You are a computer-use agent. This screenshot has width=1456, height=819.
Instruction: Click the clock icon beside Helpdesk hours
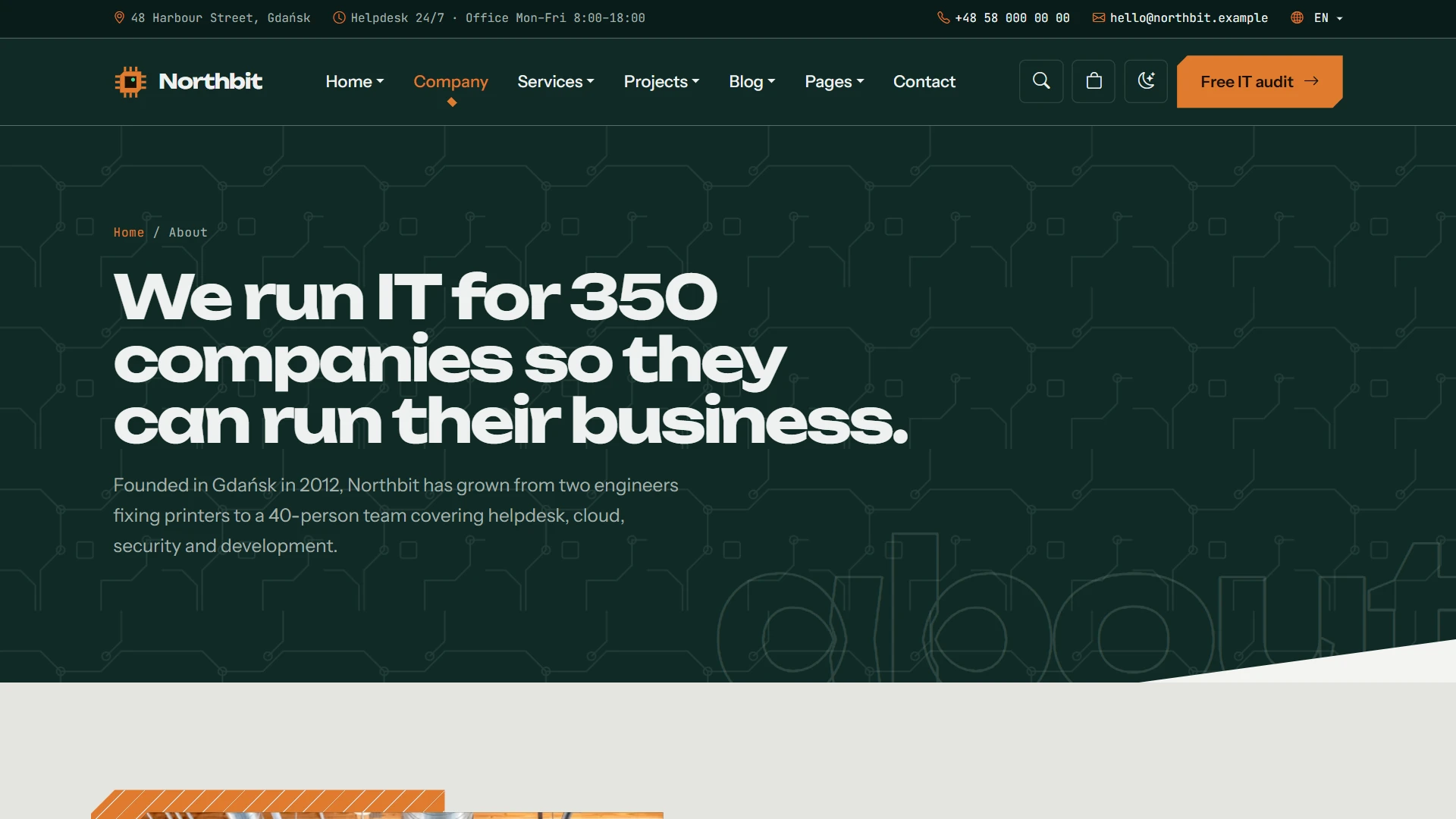click(x=339, y=17)
